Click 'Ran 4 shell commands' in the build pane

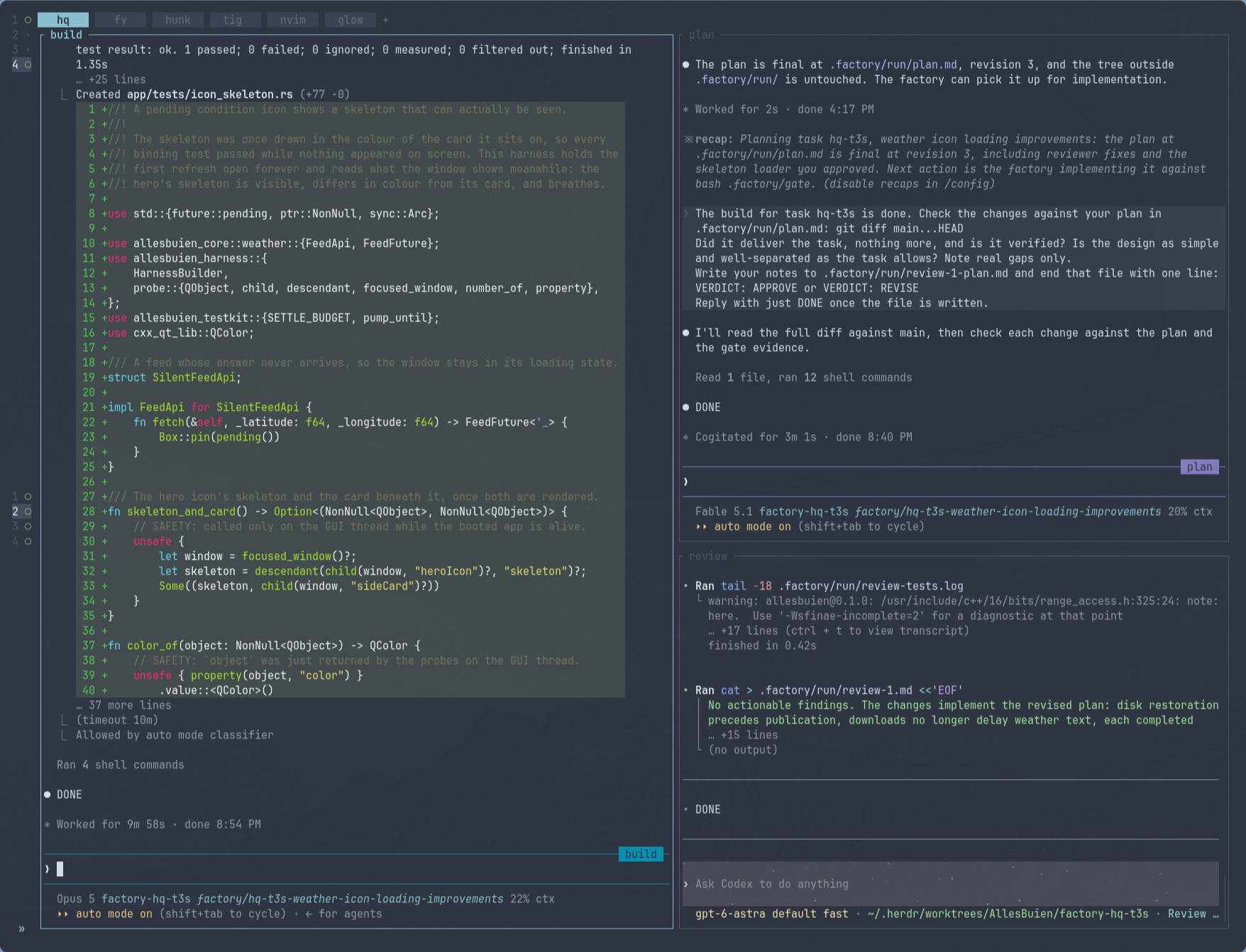point(121,765)
